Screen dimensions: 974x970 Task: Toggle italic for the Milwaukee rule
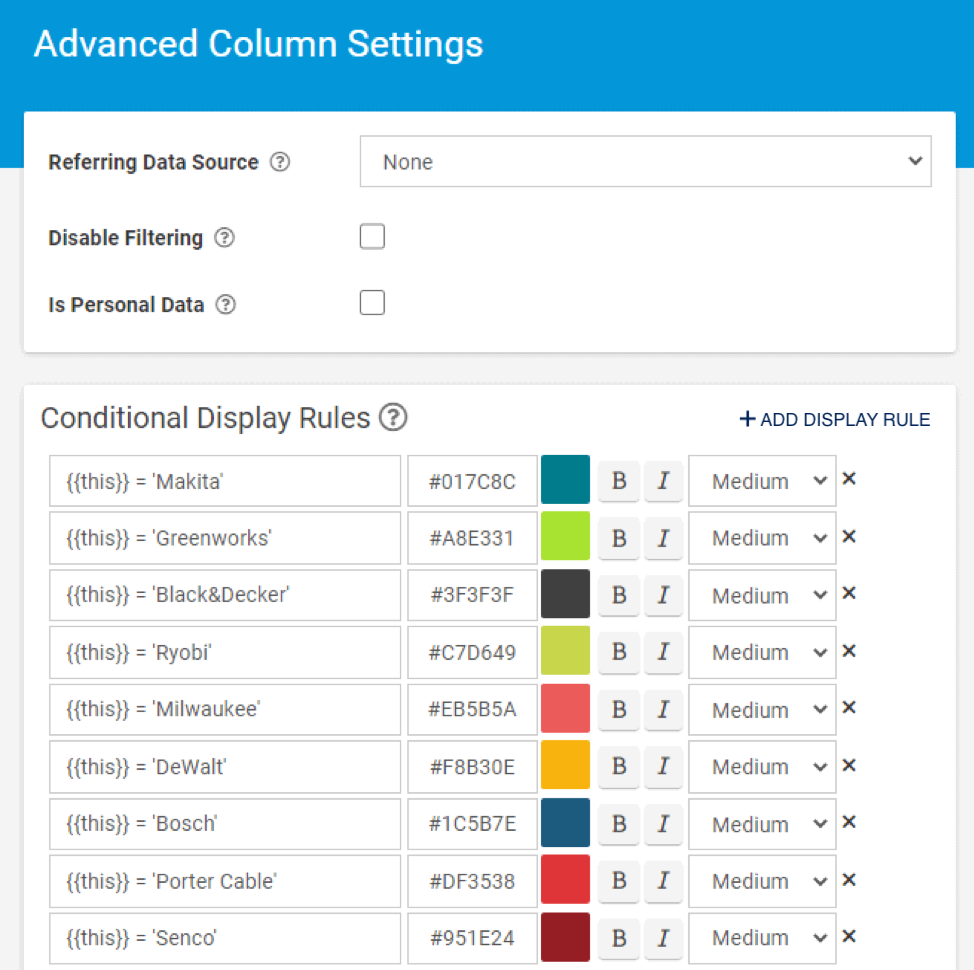click(x=663, y=709)
